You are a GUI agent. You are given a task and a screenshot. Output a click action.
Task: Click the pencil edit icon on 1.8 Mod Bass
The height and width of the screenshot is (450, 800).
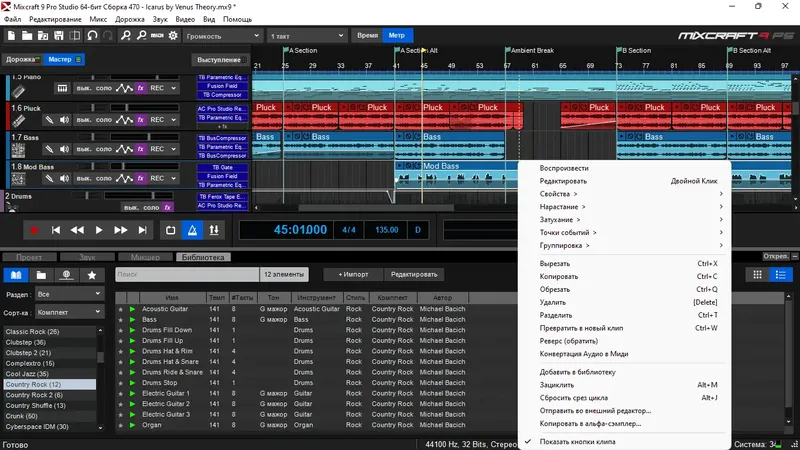49,179
